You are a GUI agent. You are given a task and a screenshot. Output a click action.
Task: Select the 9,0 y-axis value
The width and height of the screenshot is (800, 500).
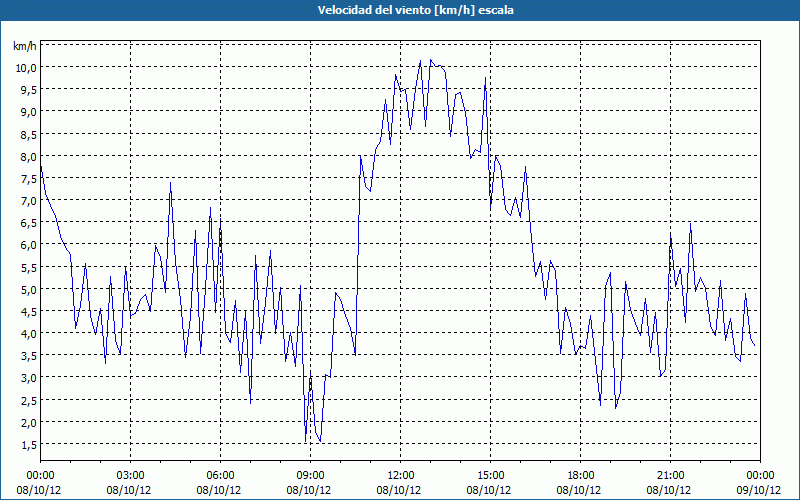27,112
